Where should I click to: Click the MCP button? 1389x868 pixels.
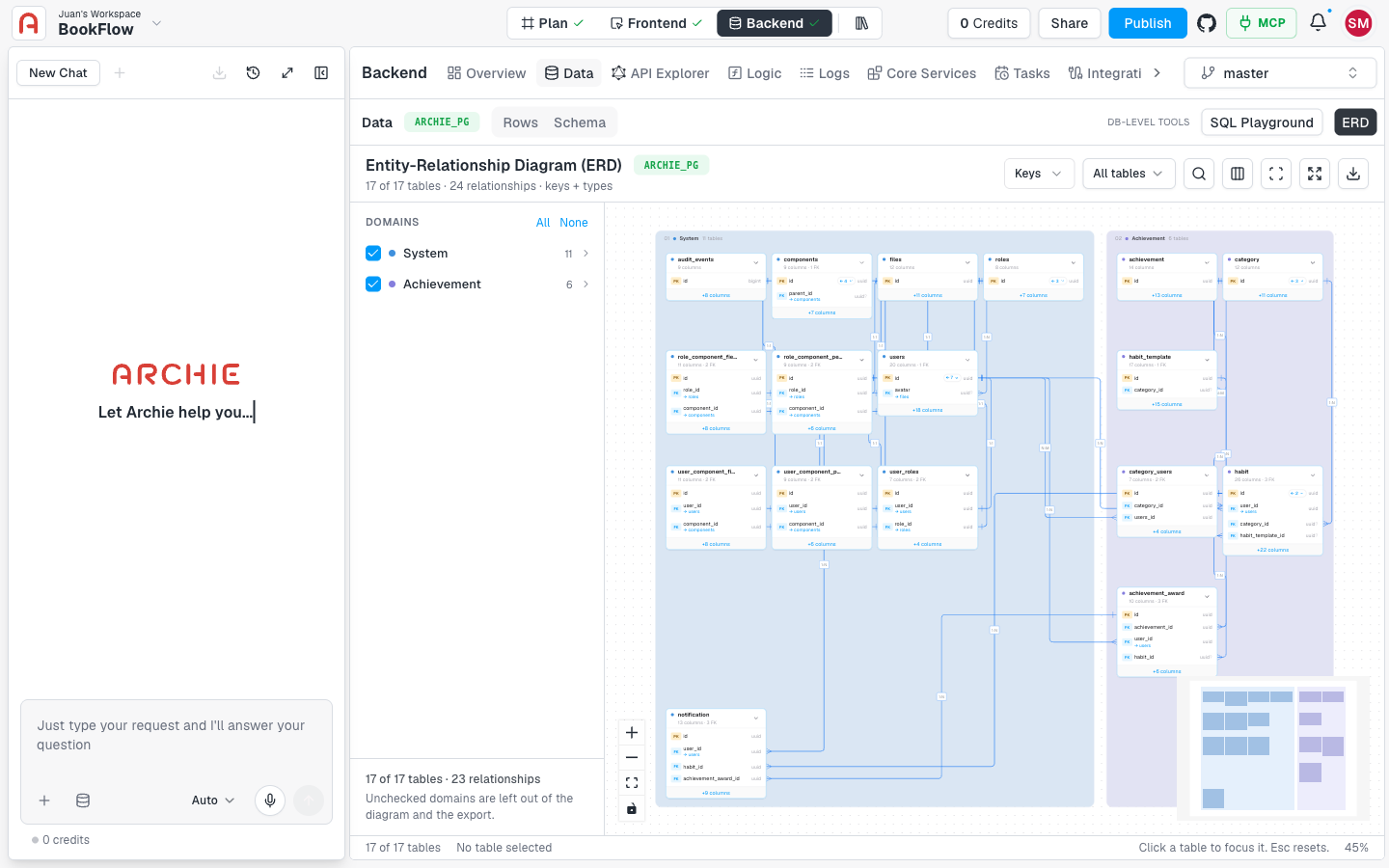tap(1261, 23)
